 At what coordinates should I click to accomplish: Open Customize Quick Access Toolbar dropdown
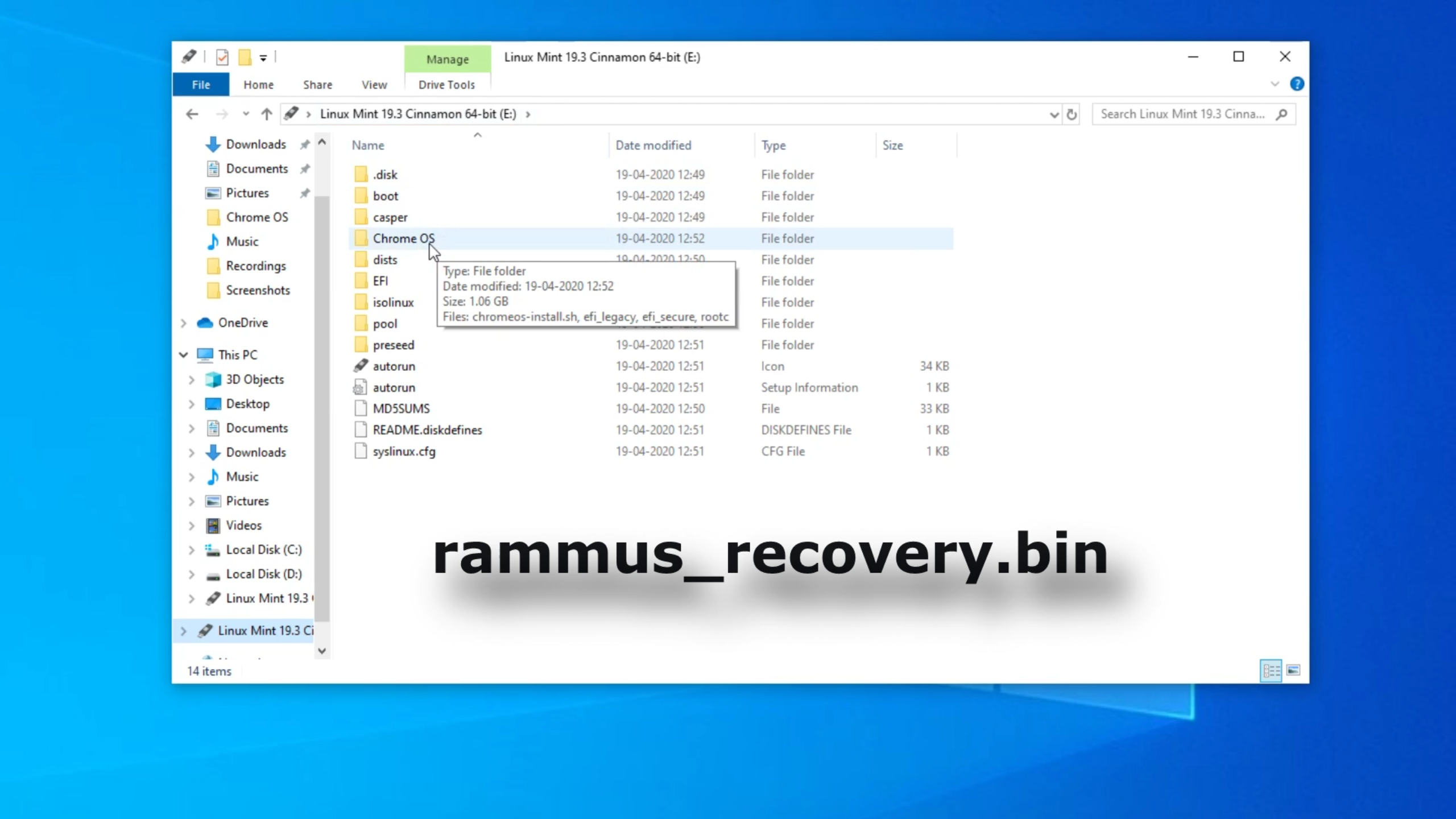263,57
